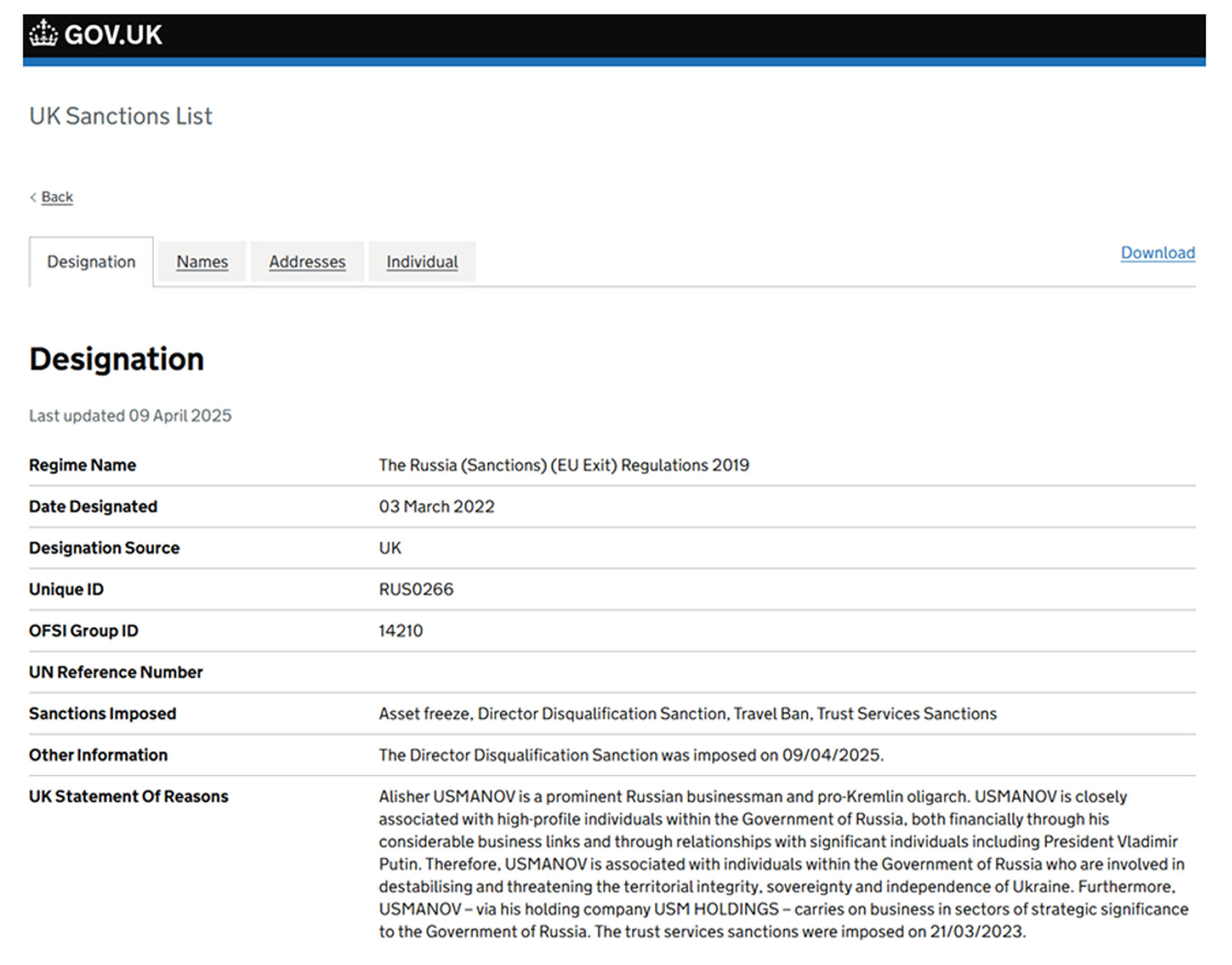This screenshot has width=1232, height=965.
Task: Select the Director Disqualification Sanction imposed date text
Action: (631, 755)
